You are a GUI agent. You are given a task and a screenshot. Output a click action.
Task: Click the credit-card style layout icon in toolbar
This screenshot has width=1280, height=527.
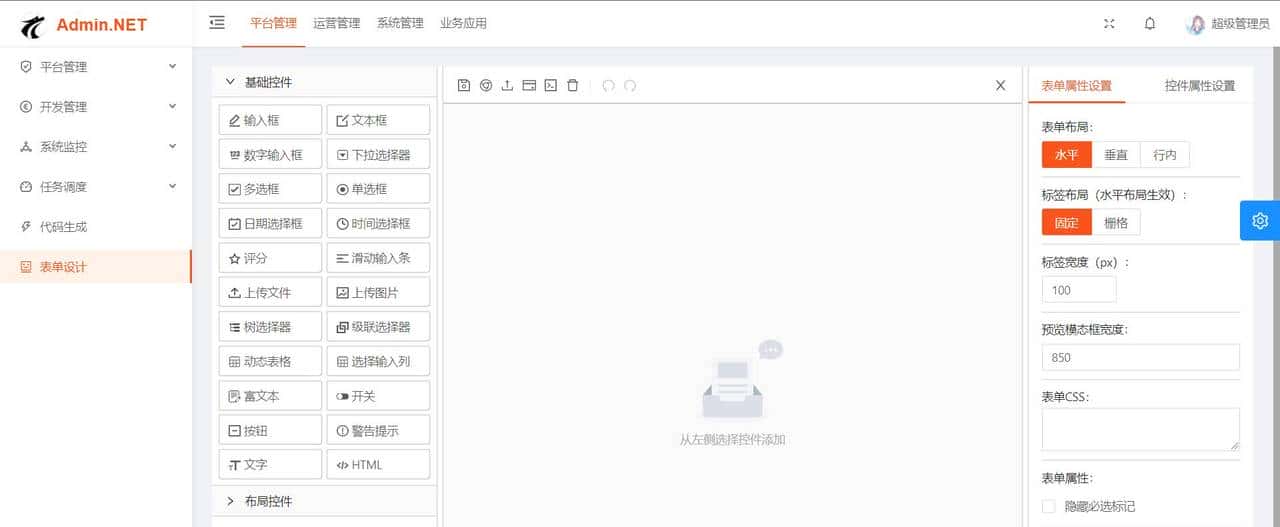coord(529,86)
